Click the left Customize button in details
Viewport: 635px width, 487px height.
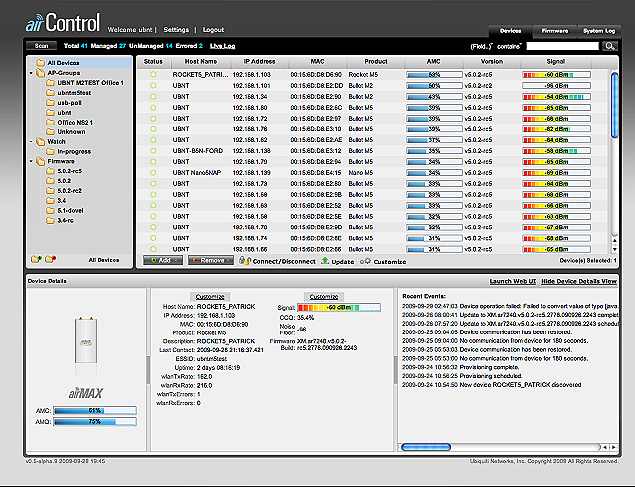[210, 296]
